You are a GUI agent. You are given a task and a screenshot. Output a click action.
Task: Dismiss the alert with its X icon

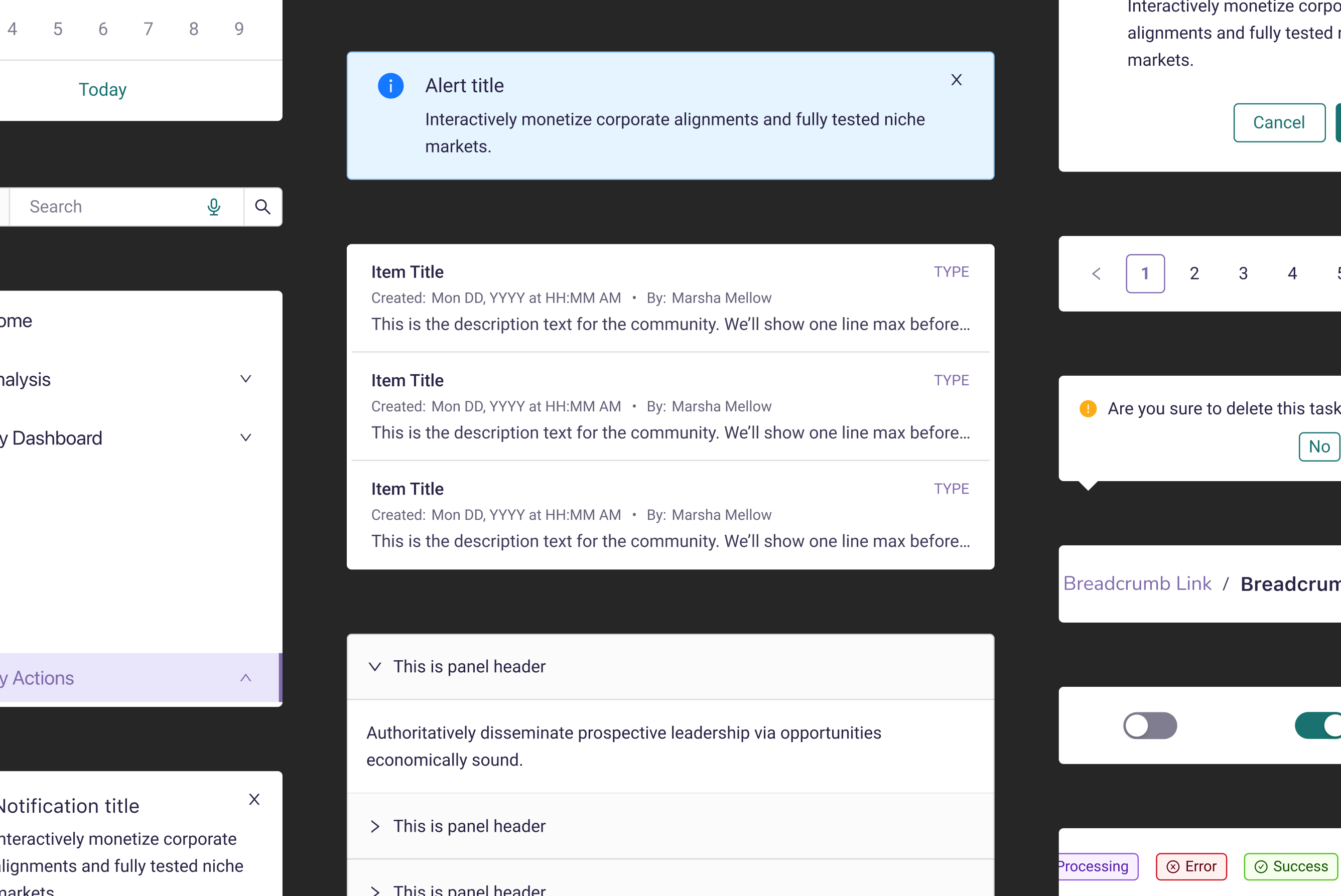pos(956,80)
